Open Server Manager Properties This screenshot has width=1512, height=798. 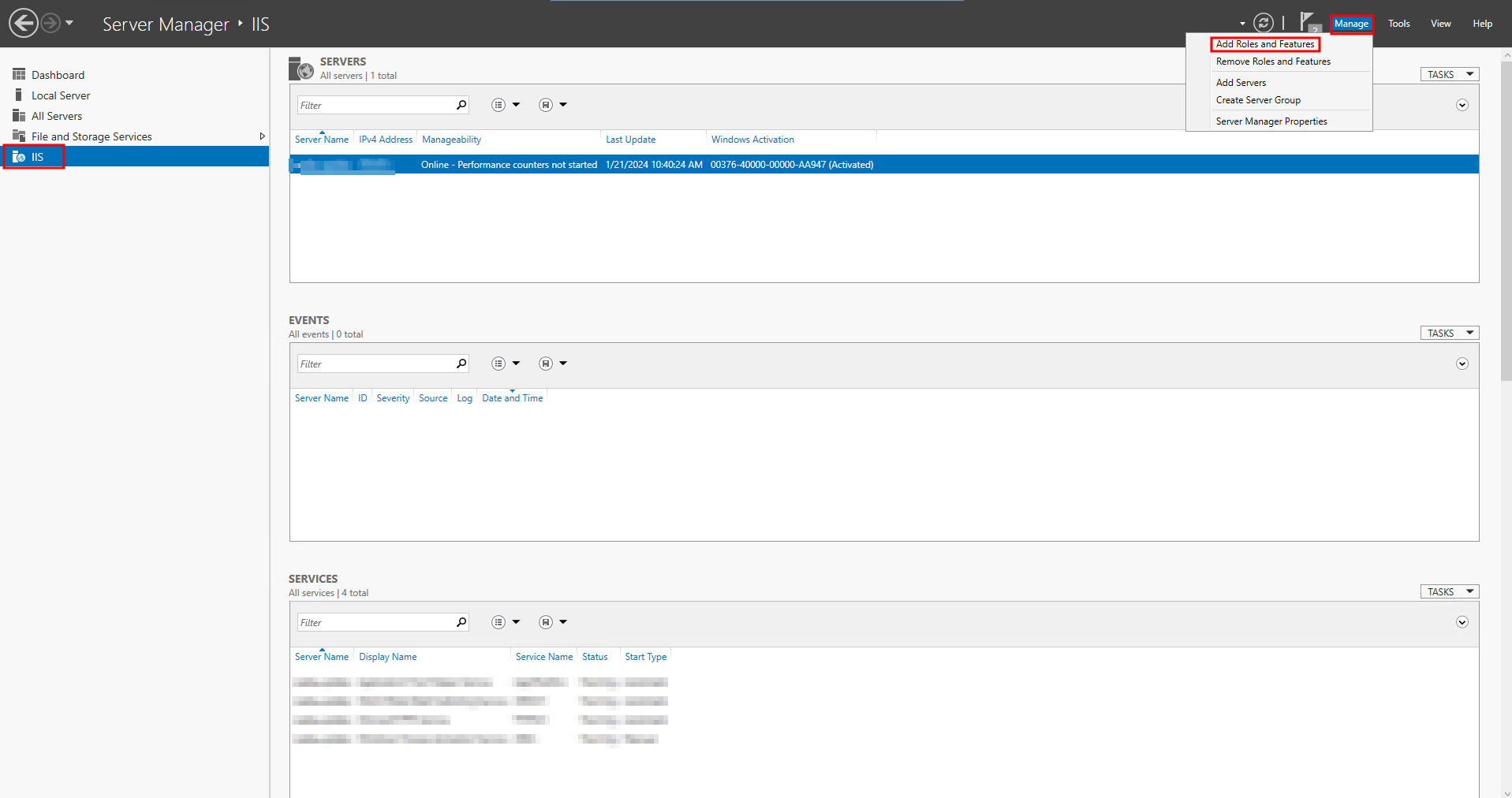click(1271, 121)
